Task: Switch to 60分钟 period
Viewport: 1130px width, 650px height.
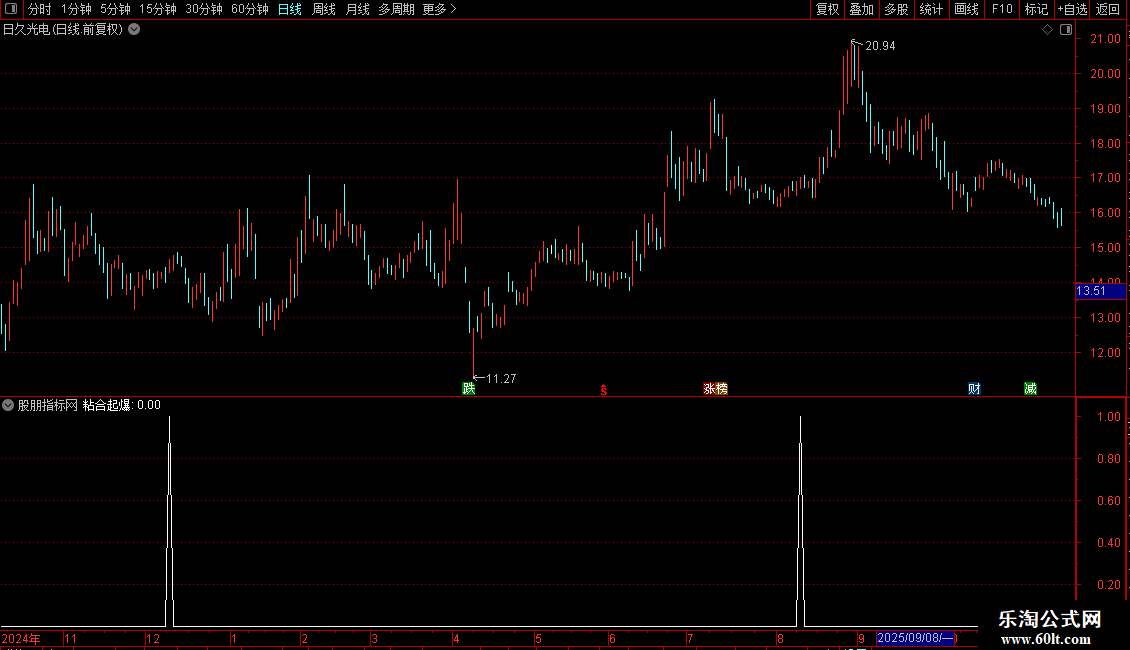Action: pyautogui.click(x=250, y=9)
